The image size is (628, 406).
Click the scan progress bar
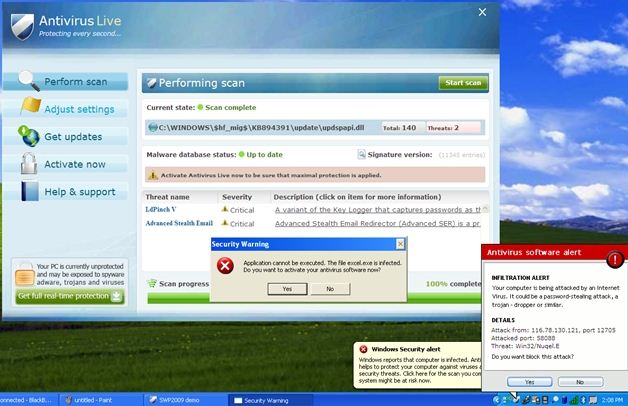(x=314, y=298)
